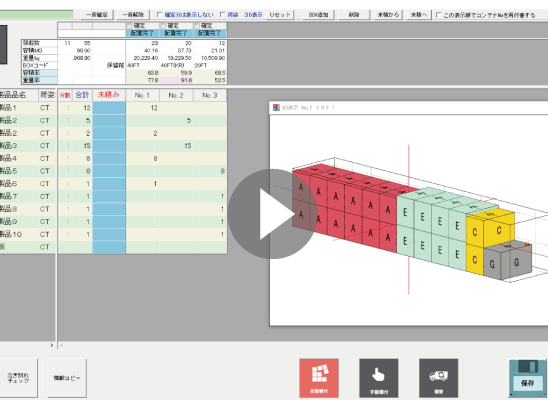Click the リセット button
548x400 pixels.
[280, 15]
